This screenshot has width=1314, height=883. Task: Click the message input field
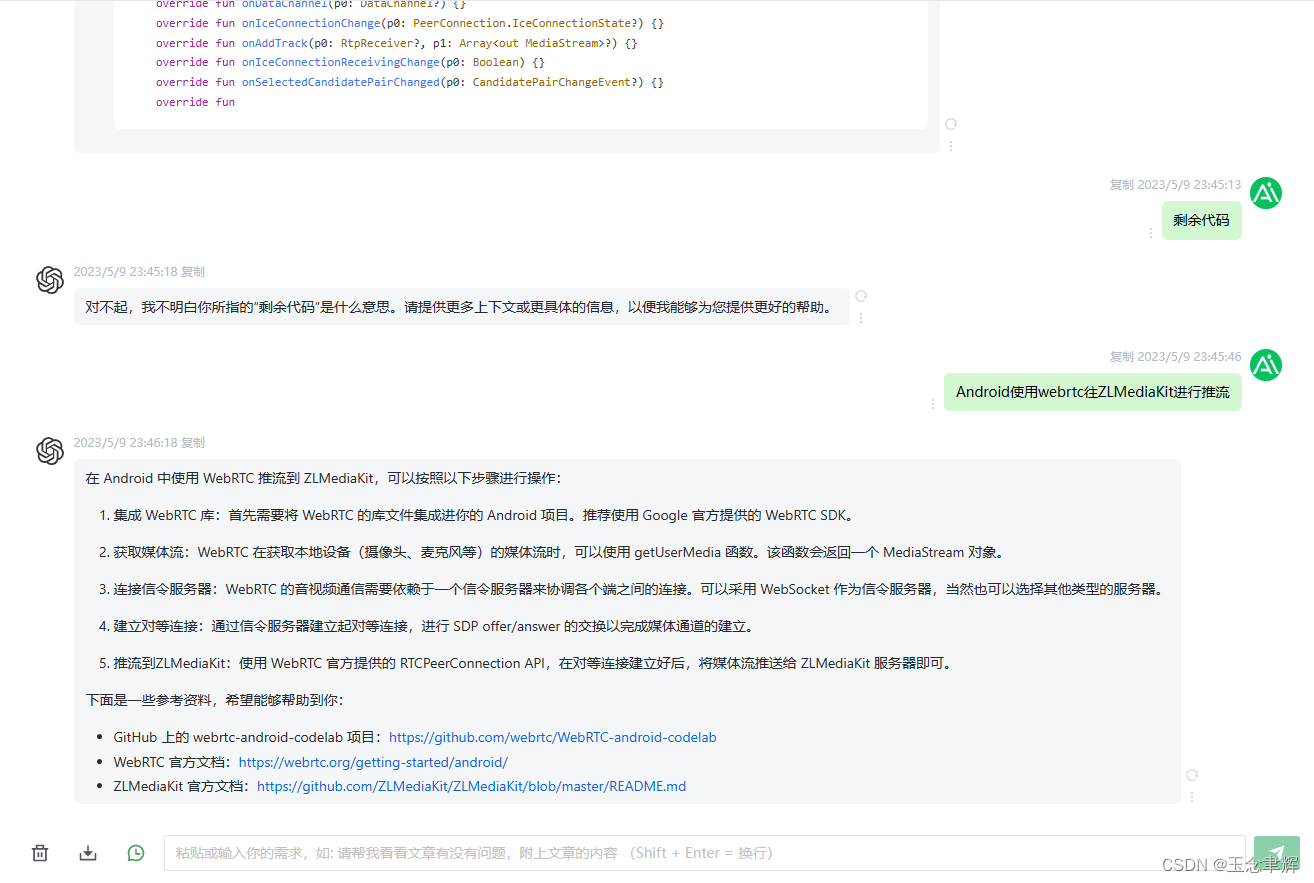705,853
